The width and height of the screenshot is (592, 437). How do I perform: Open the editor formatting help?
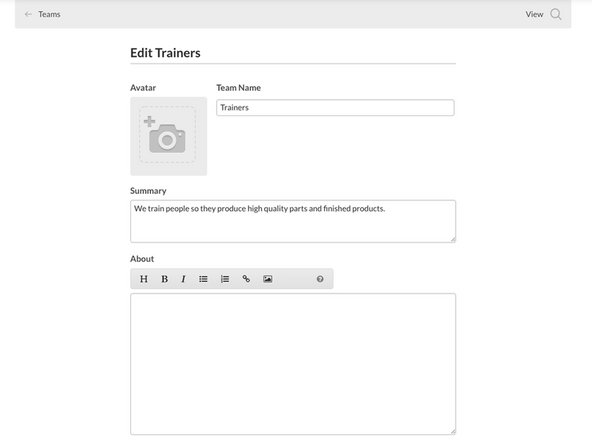320,279
